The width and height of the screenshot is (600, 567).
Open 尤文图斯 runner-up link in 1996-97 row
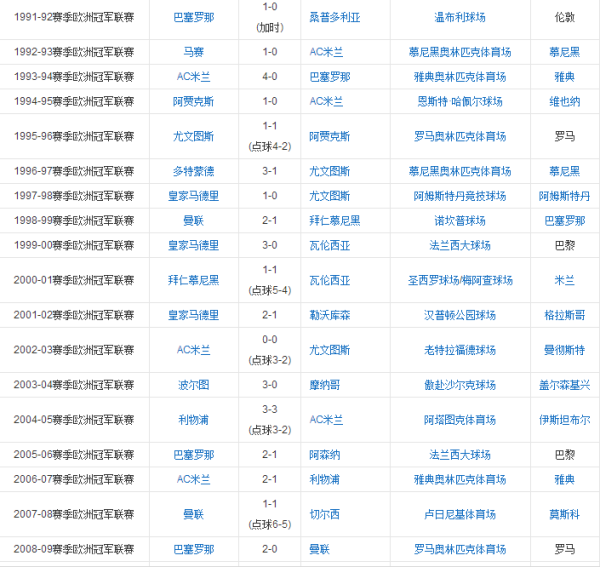pos(330,171)
